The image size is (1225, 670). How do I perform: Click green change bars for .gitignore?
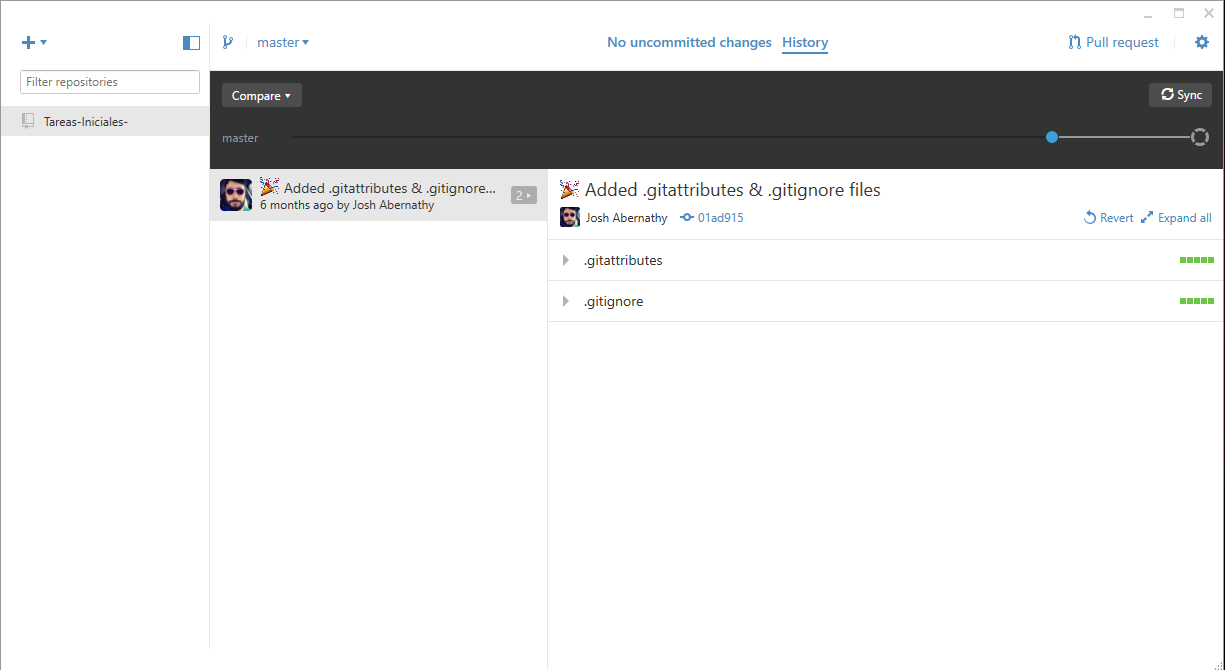(x=1197, y=301)
